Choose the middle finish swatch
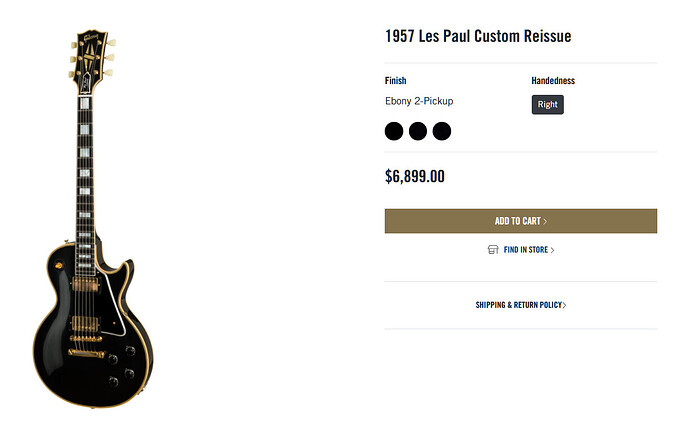Viewport: 690px width, 429px height. 418,131
